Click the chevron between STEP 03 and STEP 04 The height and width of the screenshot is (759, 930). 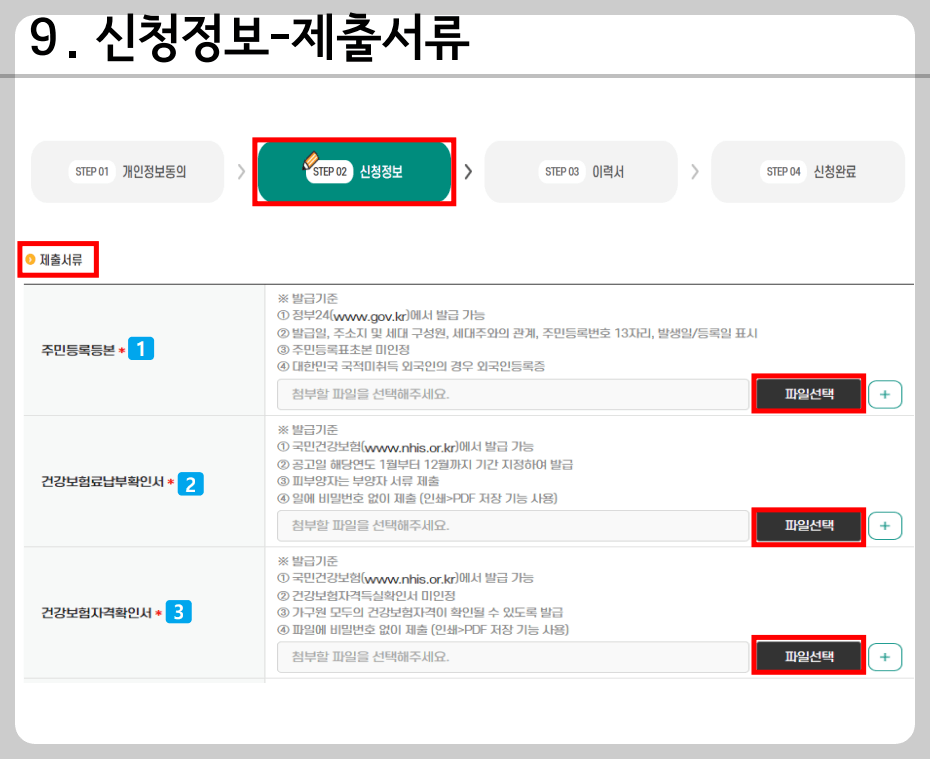click(694, 170)
